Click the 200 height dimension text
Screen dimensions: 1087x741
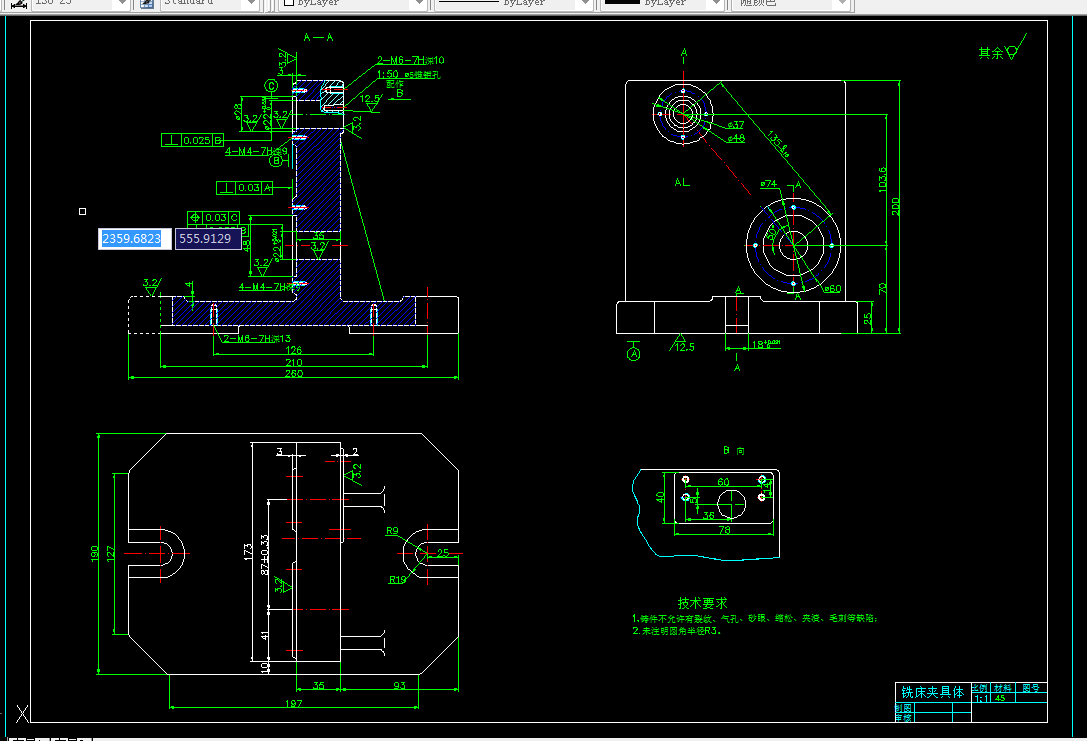click(x=895, y=206)
